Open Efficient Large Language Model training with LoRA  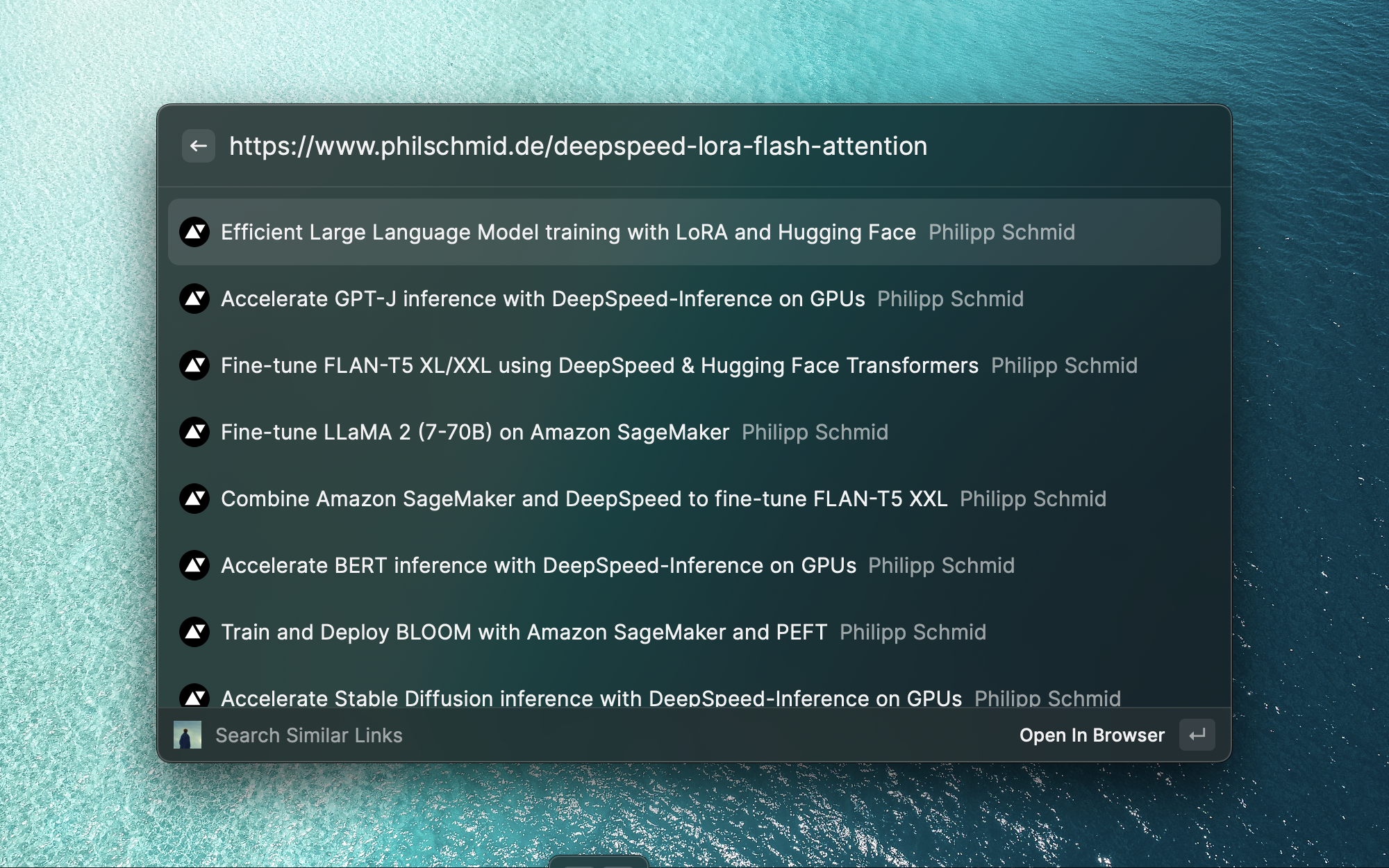(x=568, y=232)
